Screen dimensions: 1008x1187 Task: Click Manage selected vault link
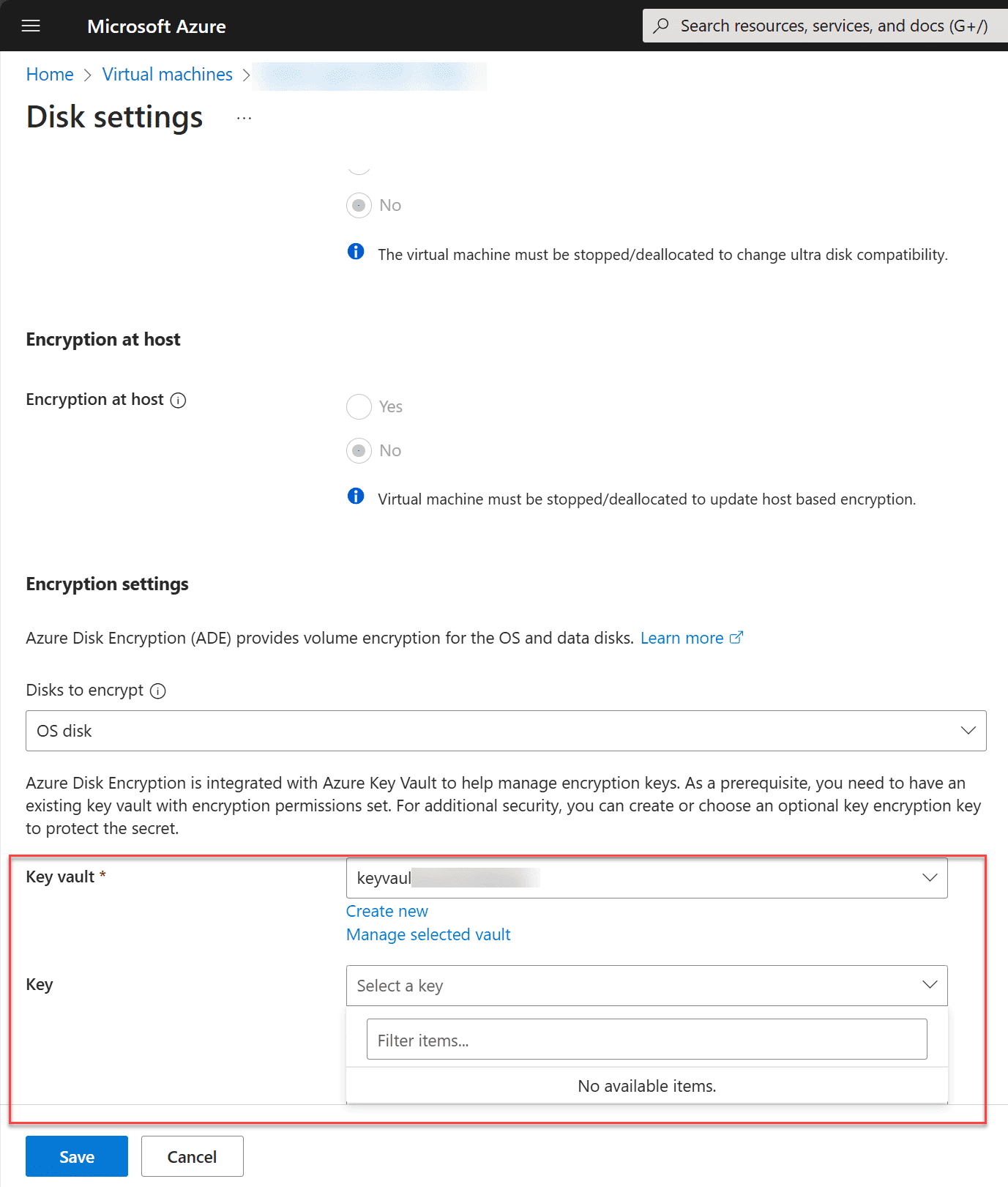click(428, 935)
